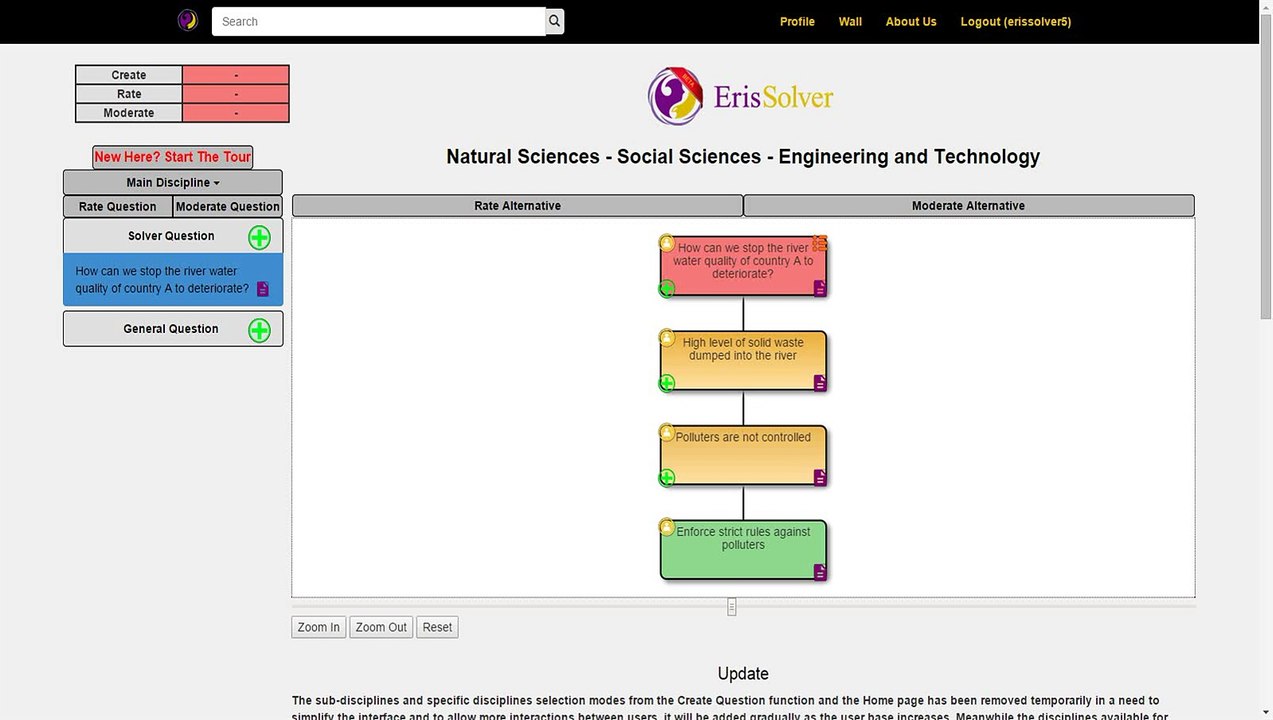The image size is (1273, 720).
Task: Click the diagram panel resize handle
Action: (x=732, y=607)
